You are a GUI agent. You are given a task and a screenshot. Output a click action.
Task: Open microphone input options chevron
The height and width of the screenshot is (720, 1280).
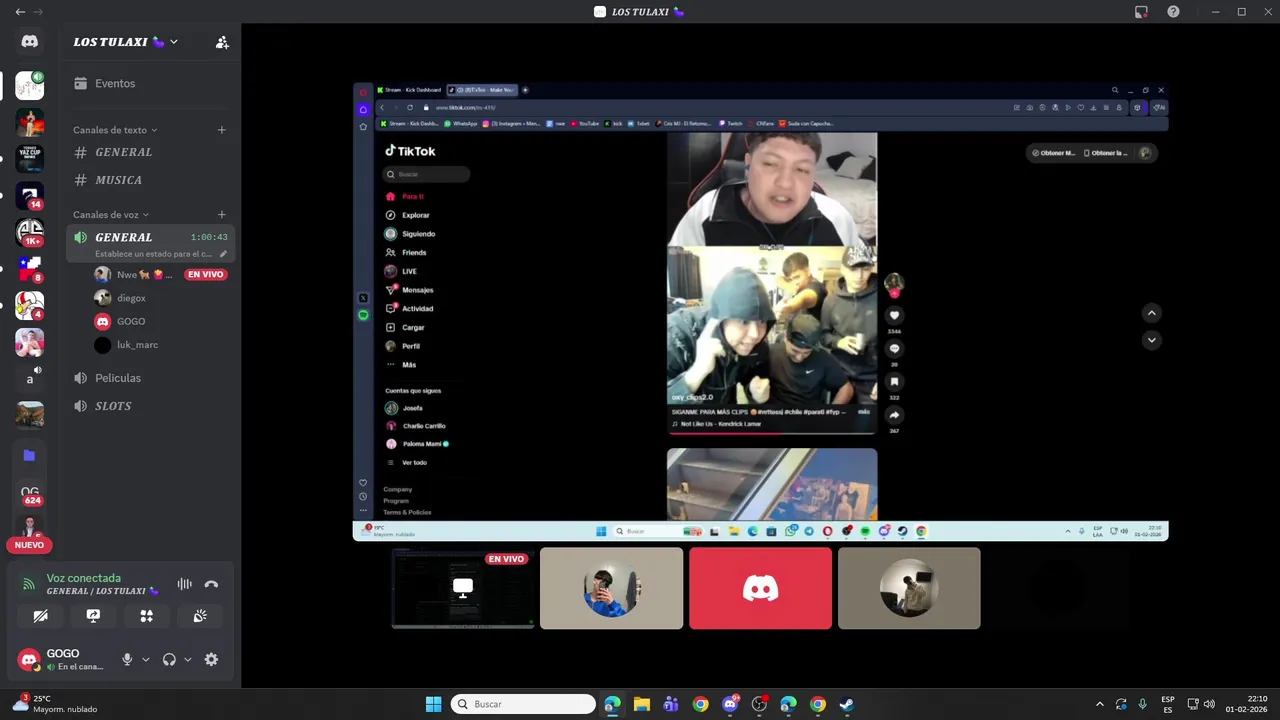(x=146, y=659)
